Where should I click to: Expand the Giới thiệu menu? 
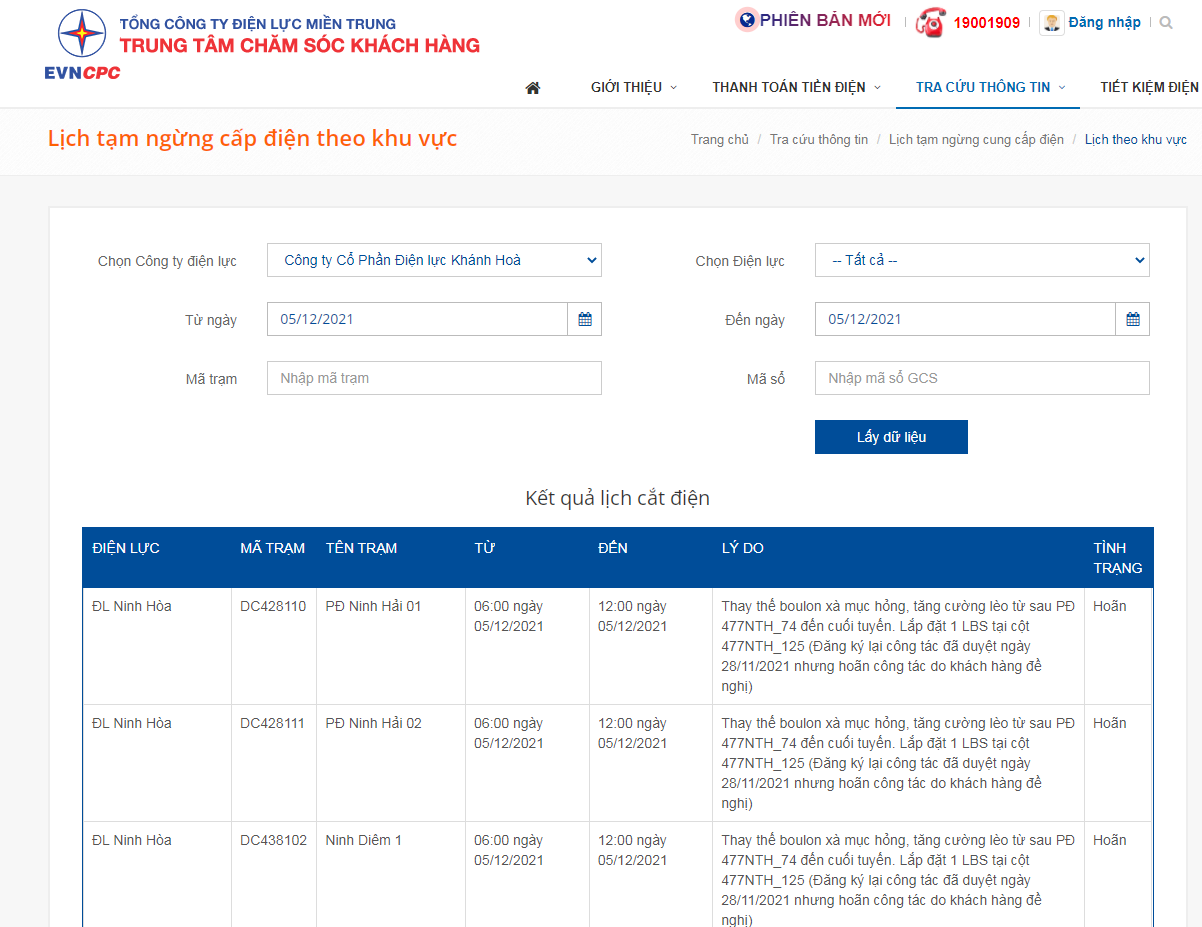click(x=634, y=87)
